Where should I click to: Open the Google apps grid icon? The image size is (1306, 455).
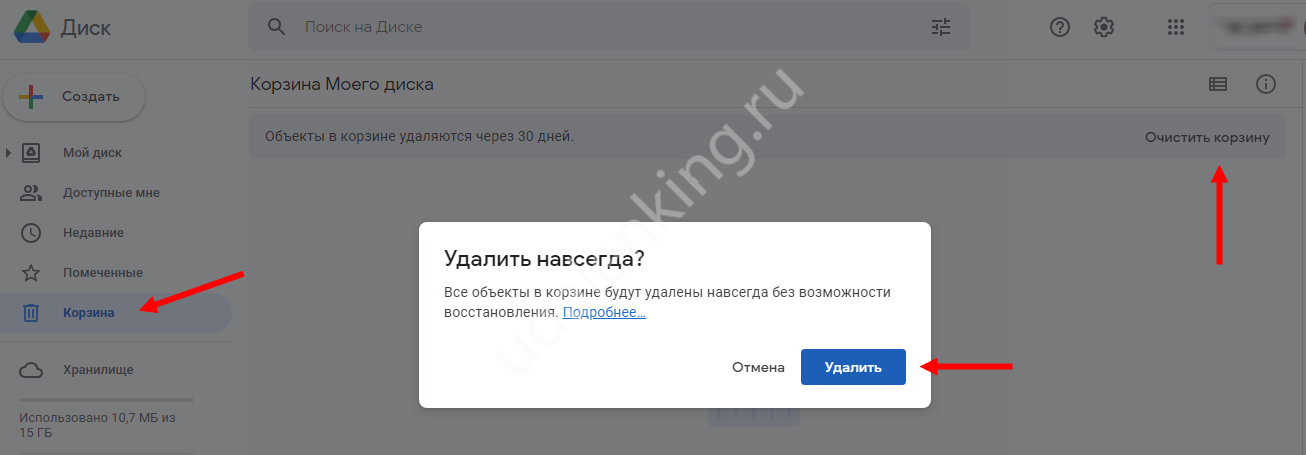click(1176, 27)
